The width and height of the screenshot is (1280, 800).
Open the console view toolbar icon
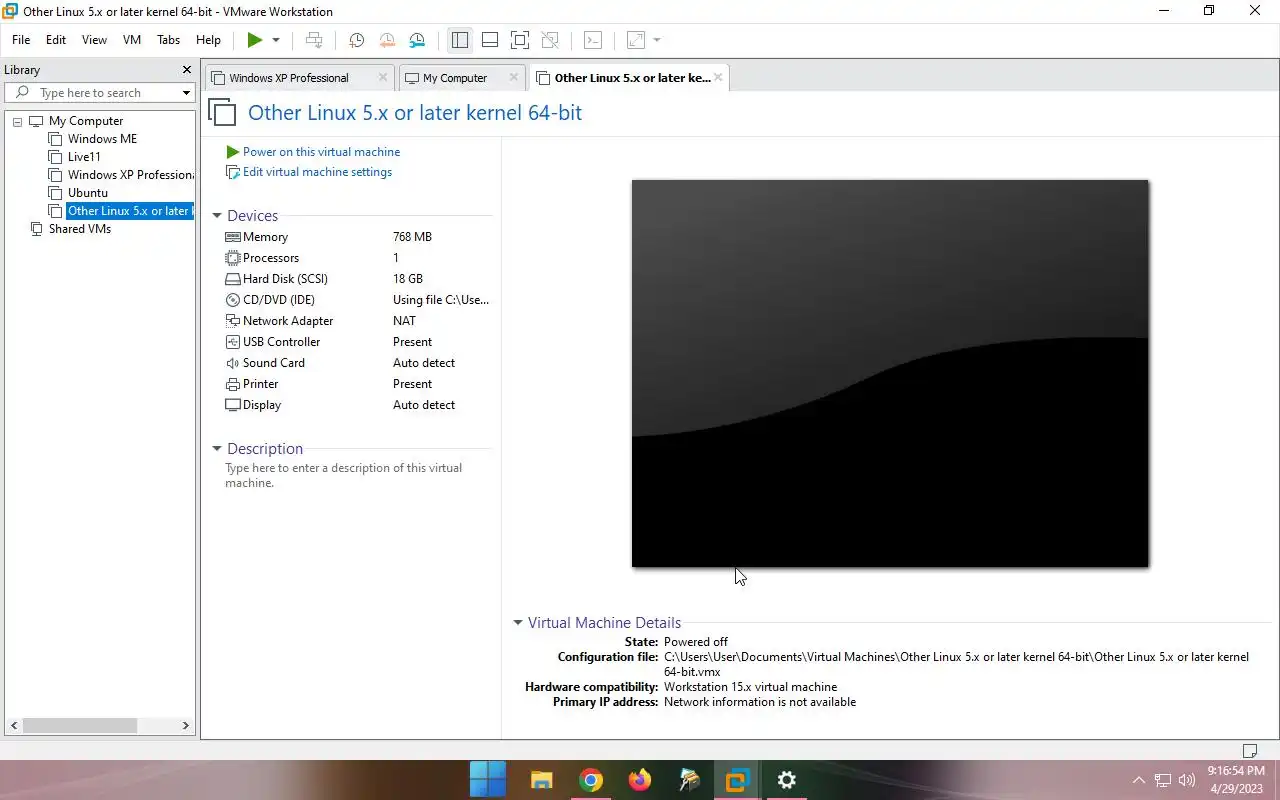[x=593, y=40]
